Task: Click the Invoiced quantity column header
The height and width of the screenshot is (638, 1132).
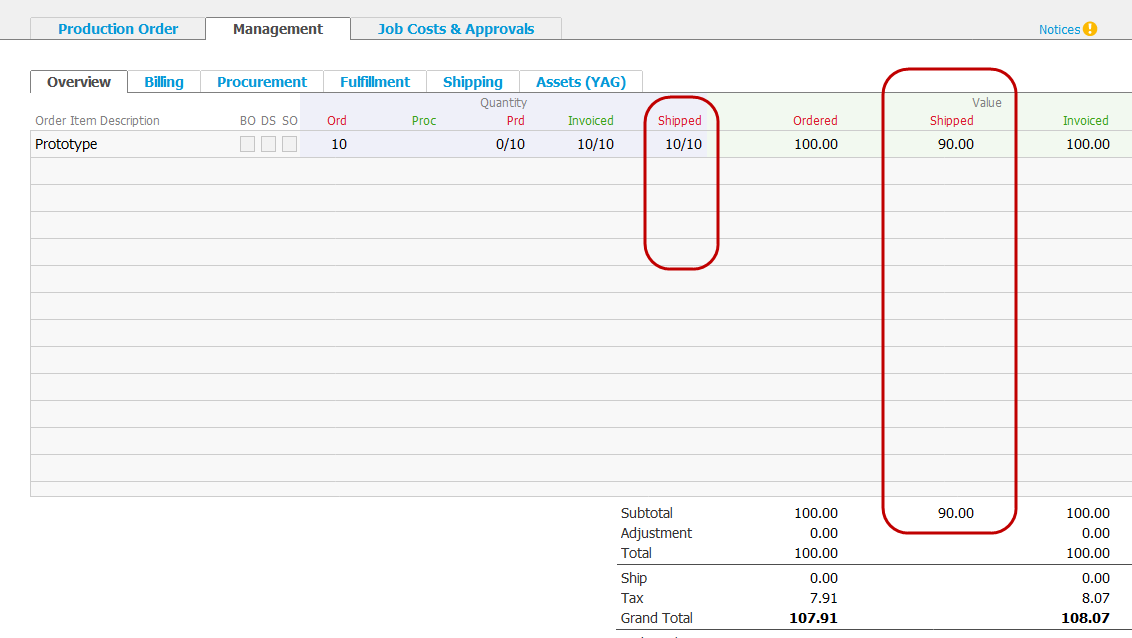Action: point(591,121)
